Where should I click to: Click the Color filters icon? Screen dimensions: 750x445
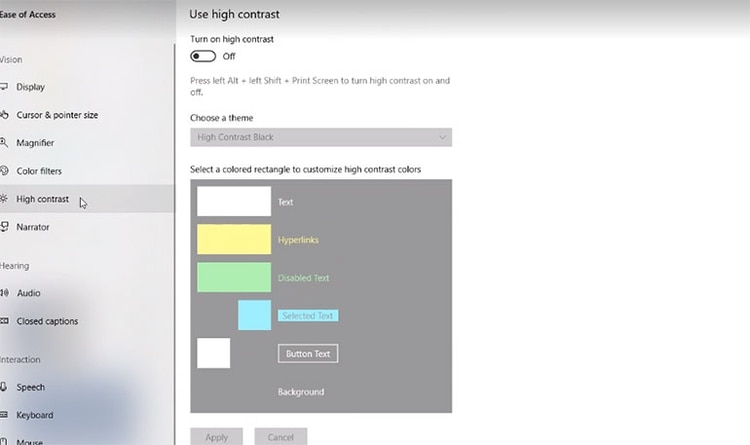point(4,171)
